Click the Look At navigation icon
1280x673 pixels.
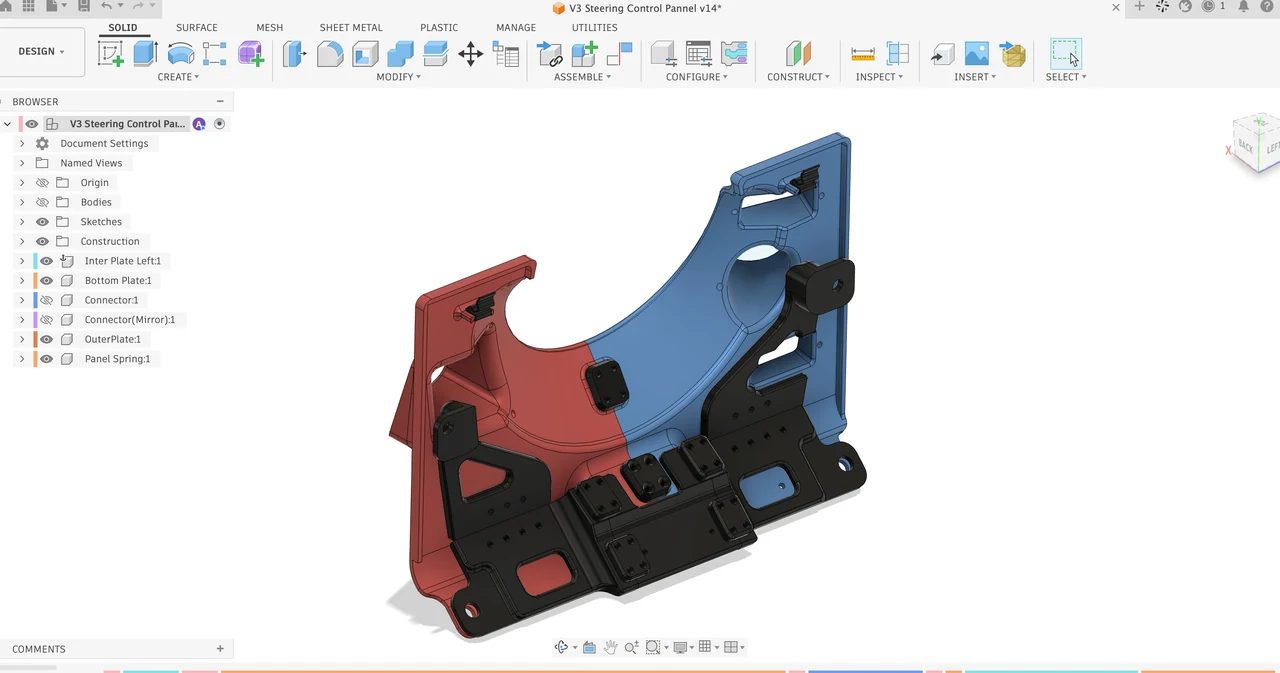(589, 647)
